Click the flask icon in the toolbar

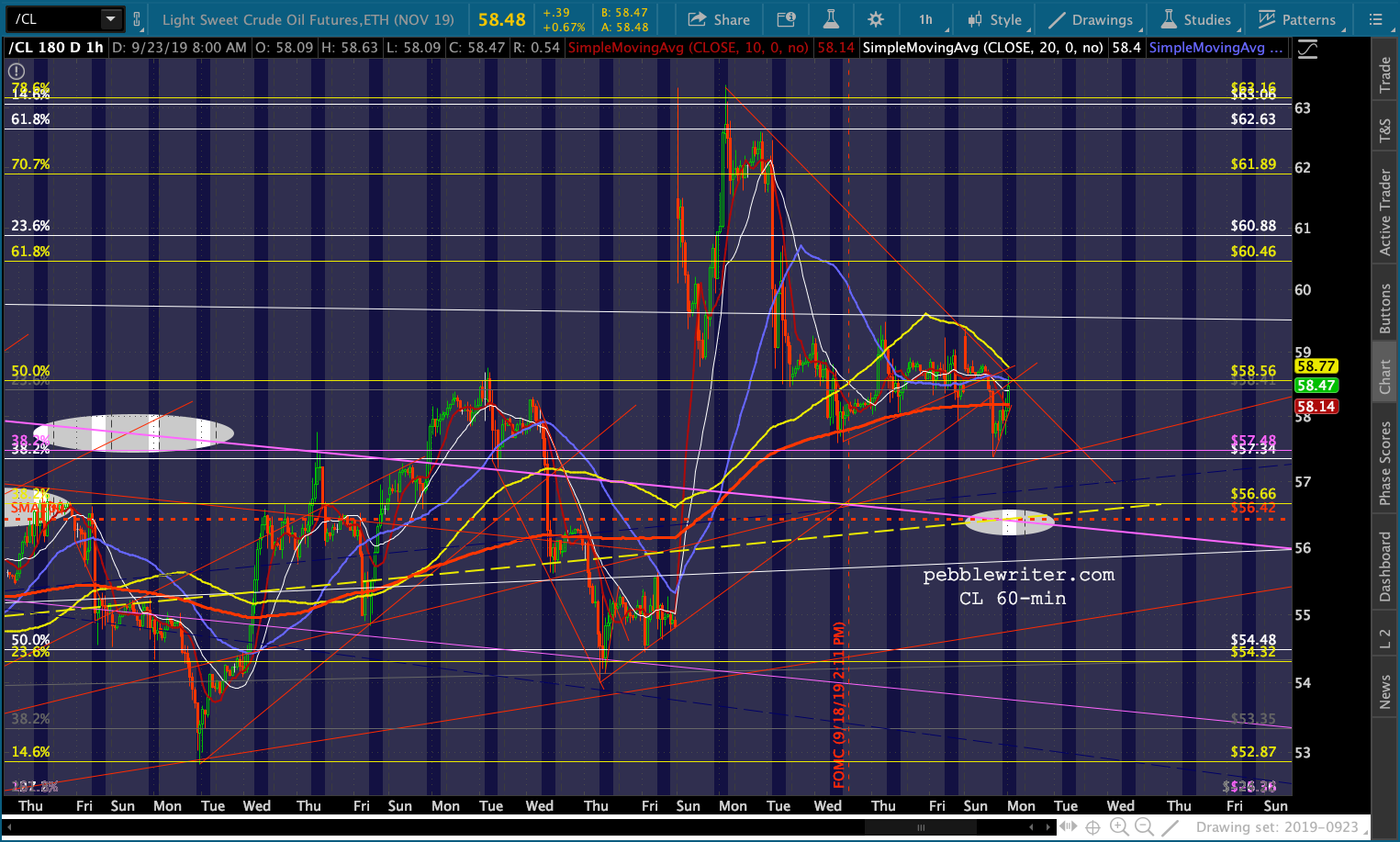tap(831, 19)
